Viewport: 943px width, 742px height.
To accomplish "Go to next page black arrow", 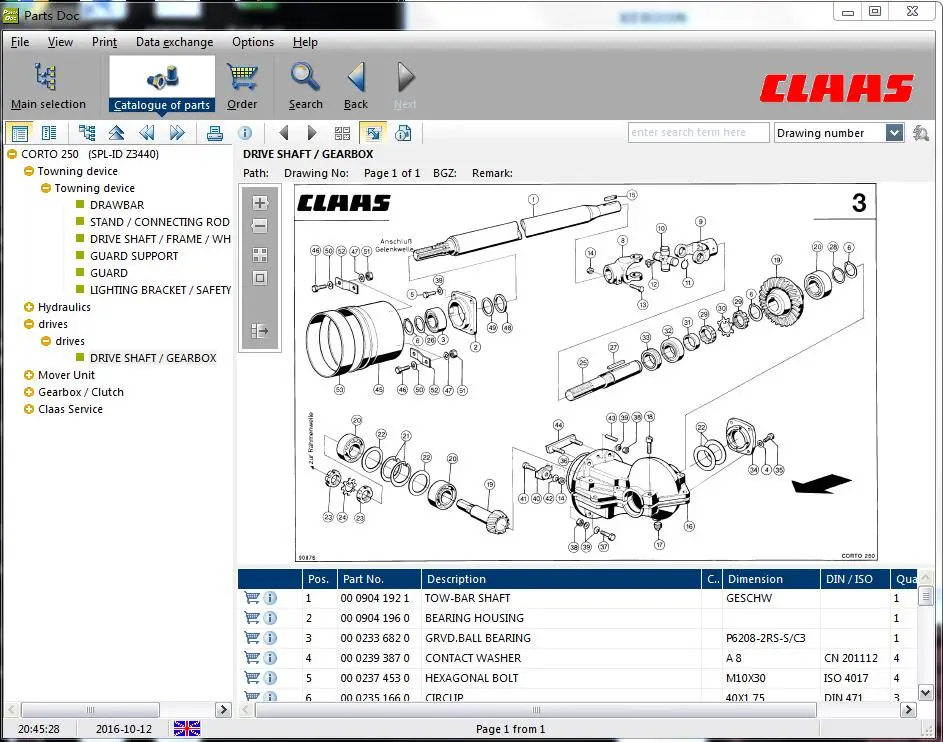I will pos(312,133).
